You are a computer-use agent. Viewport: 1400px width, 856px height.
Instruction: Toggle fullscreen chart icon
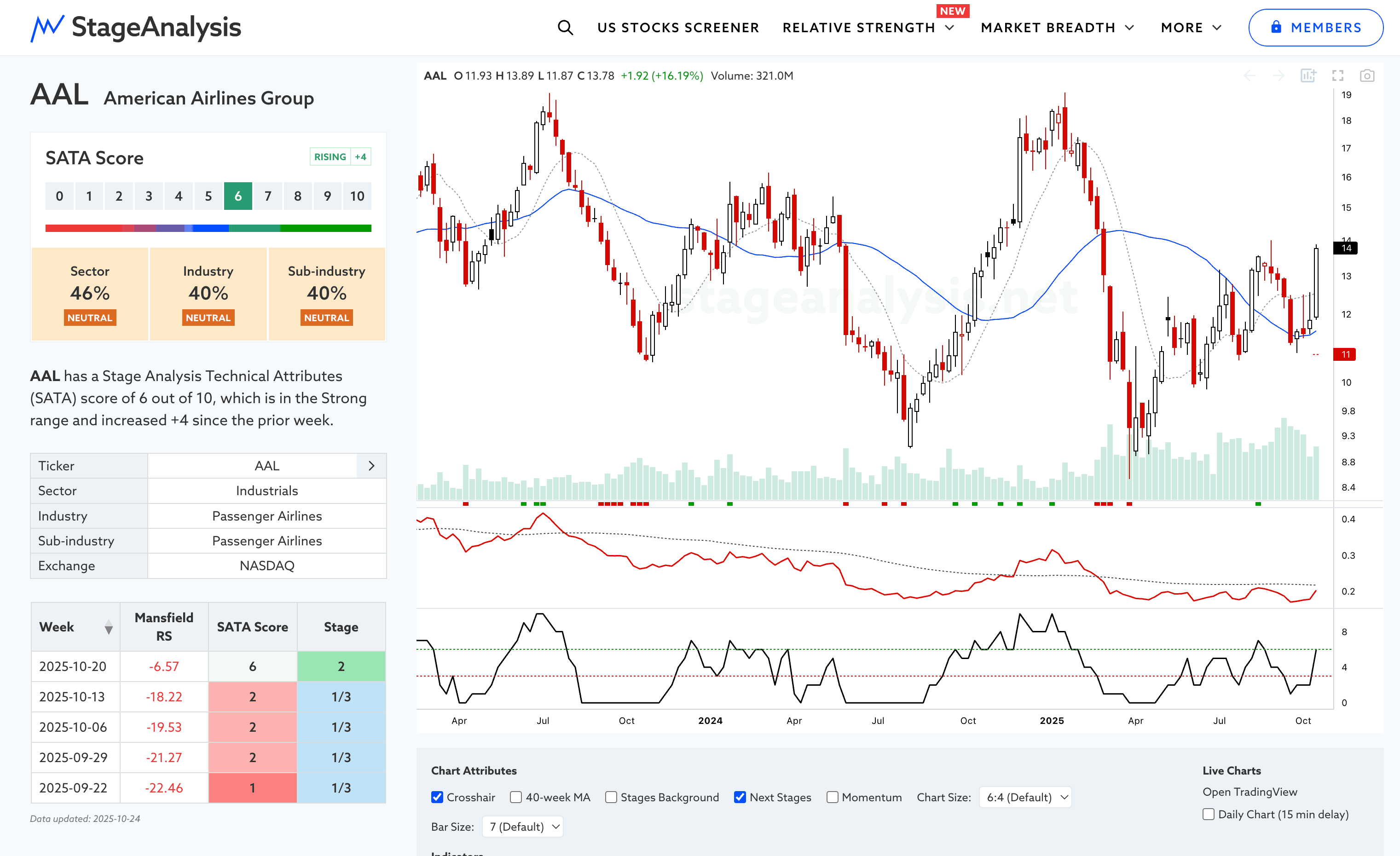click(x=1337, y=75)
